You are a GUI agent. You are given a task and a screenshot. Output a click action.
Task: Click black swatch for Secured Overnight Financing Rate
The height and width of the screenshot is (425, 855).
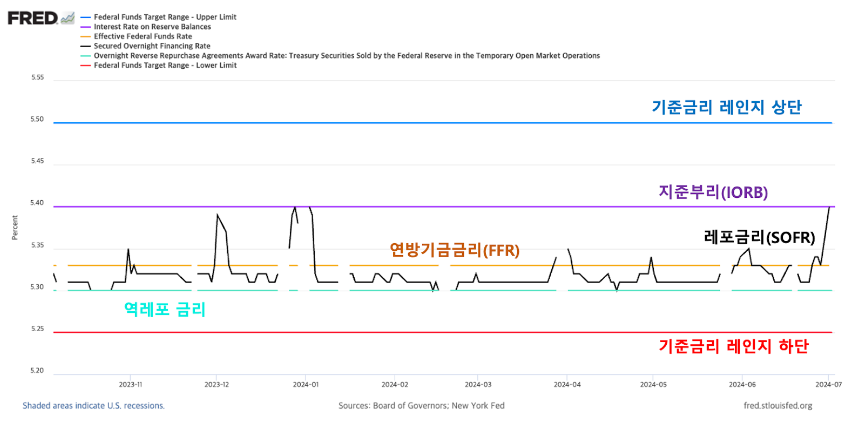pos(85,46)
